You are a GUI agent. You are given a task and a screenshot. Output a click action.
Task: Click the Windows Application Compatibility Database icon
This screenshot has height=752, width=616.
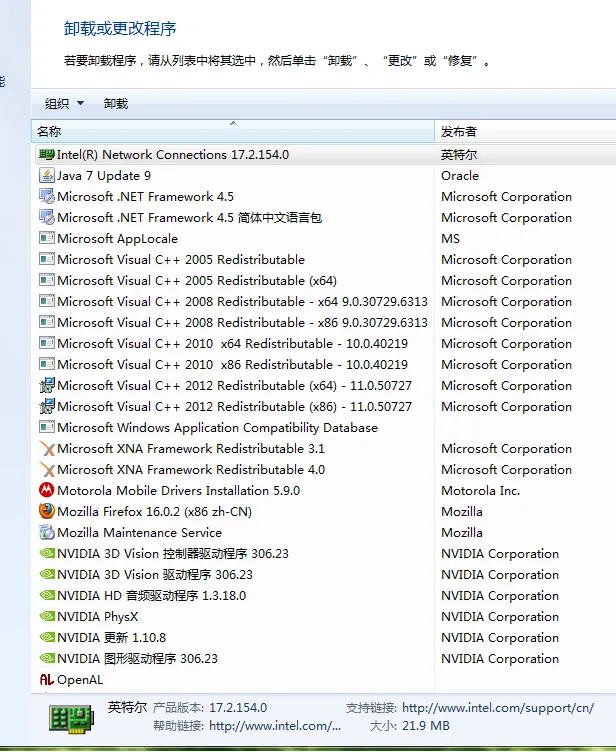pyautogui.click(x=47, y=427)
